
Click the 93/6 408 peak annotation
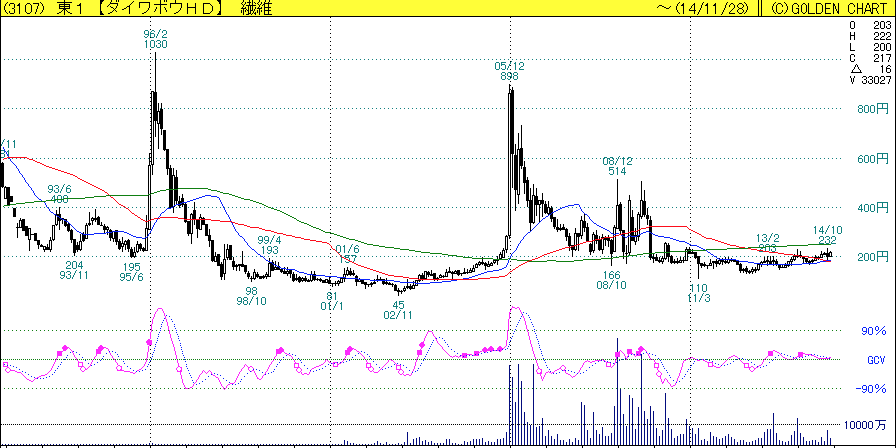click(x=59, y=194)
